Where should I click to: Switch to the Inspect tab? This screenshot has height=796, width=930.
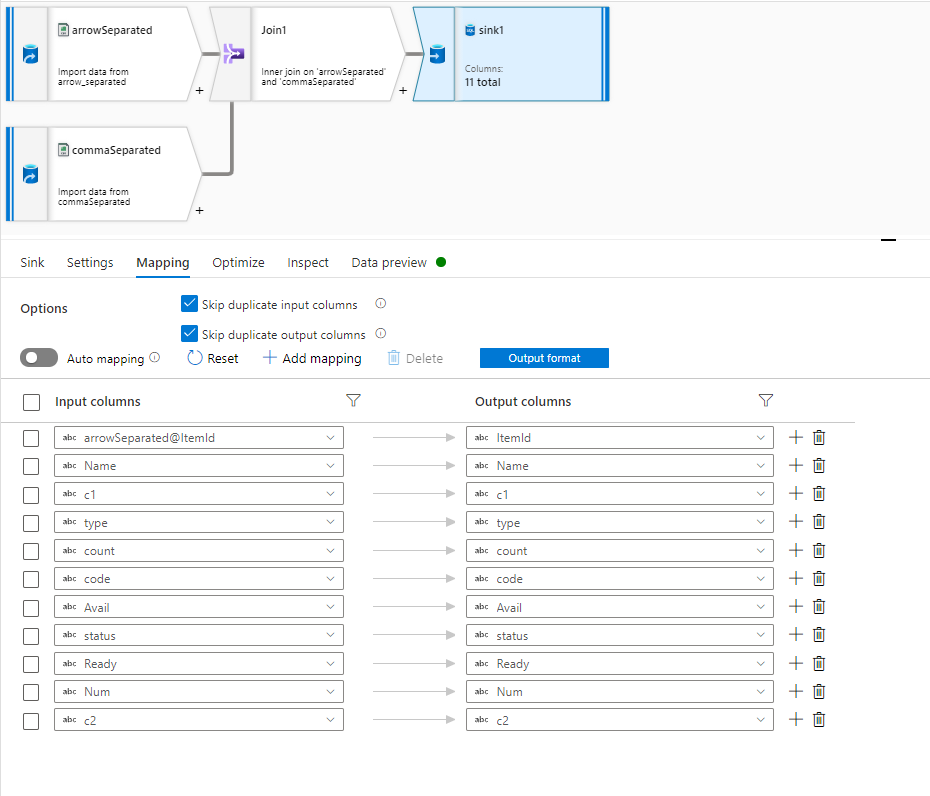point(308,263)
